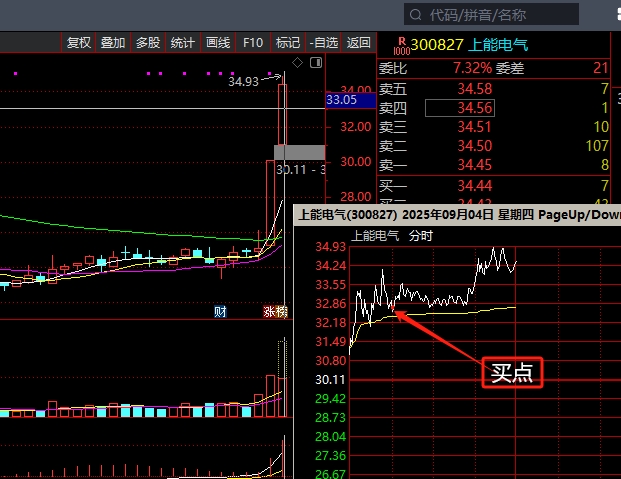Open the 复权 toolbar option
The width and height of the screenshot is (621, 479).
click(78, 42)
